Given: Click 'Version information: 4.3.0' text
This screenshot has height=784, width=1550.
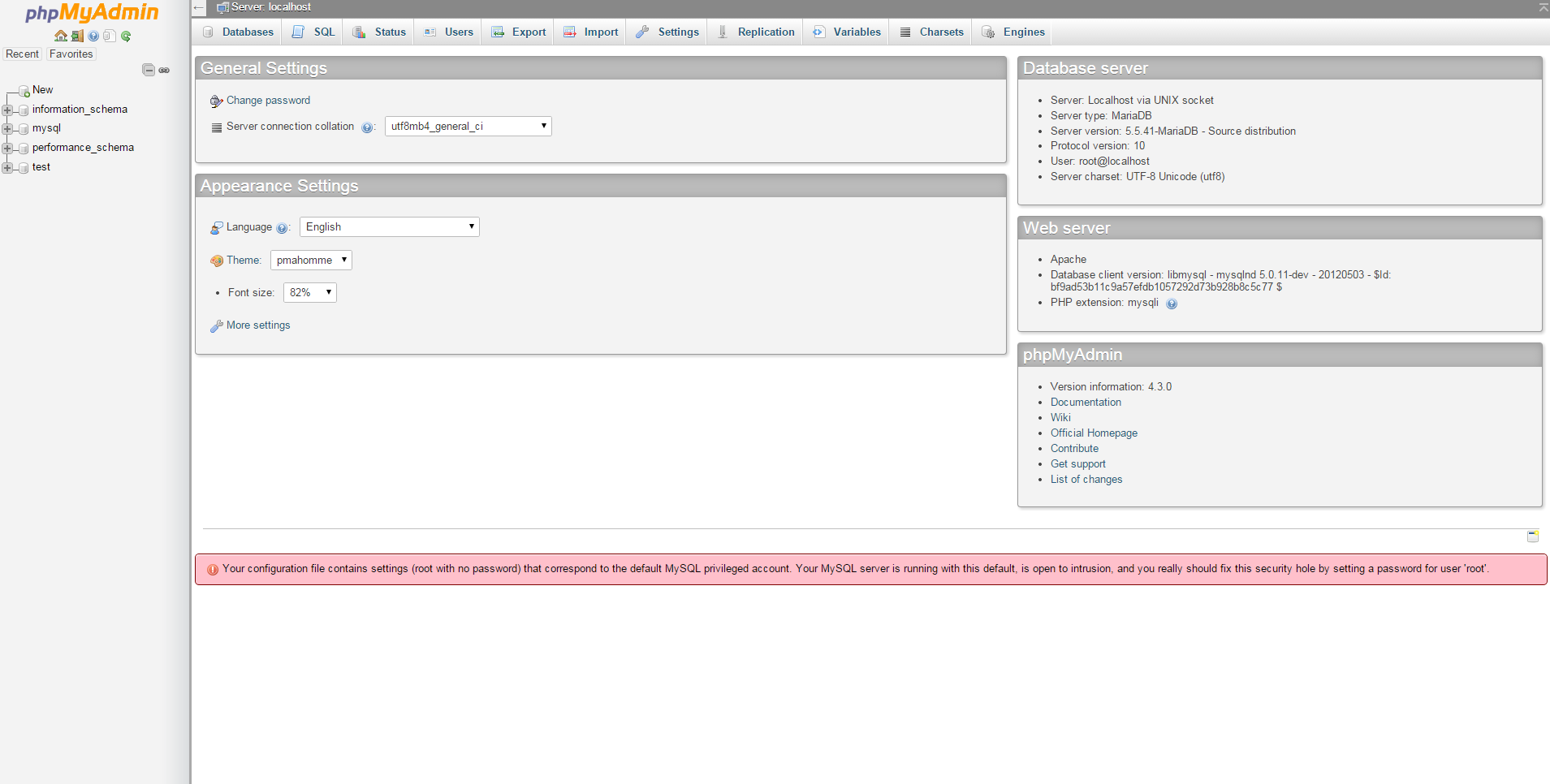Looking at the screenshot, I should point(1111,386).
